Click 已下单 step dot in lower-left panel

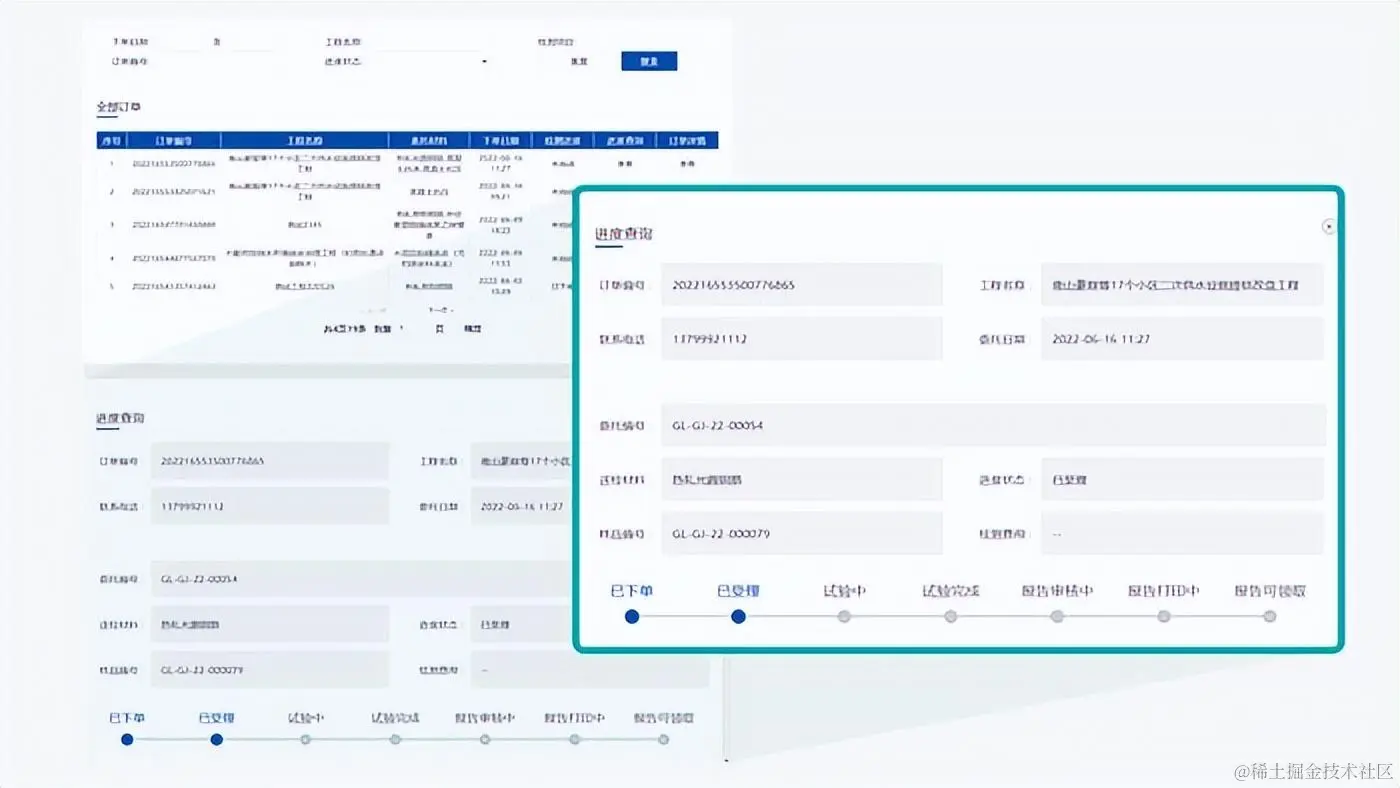127,740
